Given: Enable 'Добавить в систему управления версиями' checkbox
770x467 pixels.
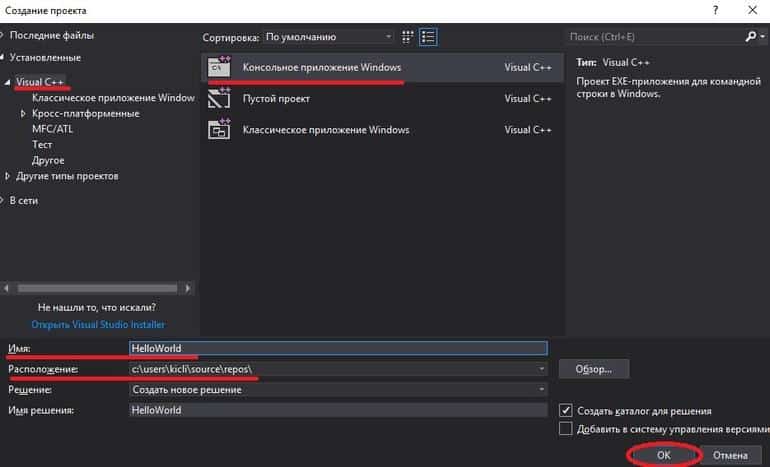Looking at the screenshot, I should point(566,429).
